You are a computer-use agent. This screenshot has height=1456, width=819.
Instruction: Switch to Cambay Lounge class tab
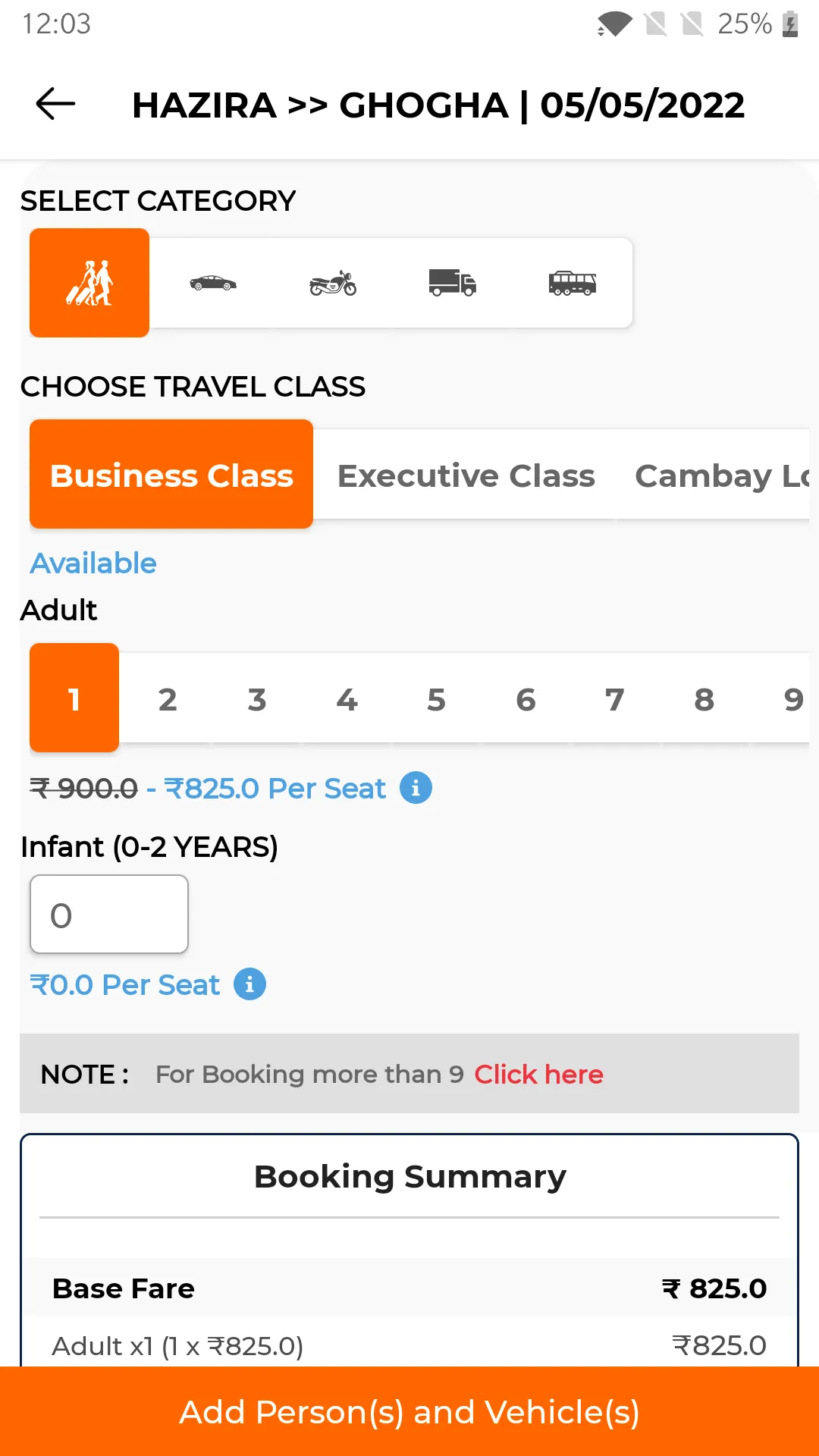pyautogui.click(x=722, y=475)
